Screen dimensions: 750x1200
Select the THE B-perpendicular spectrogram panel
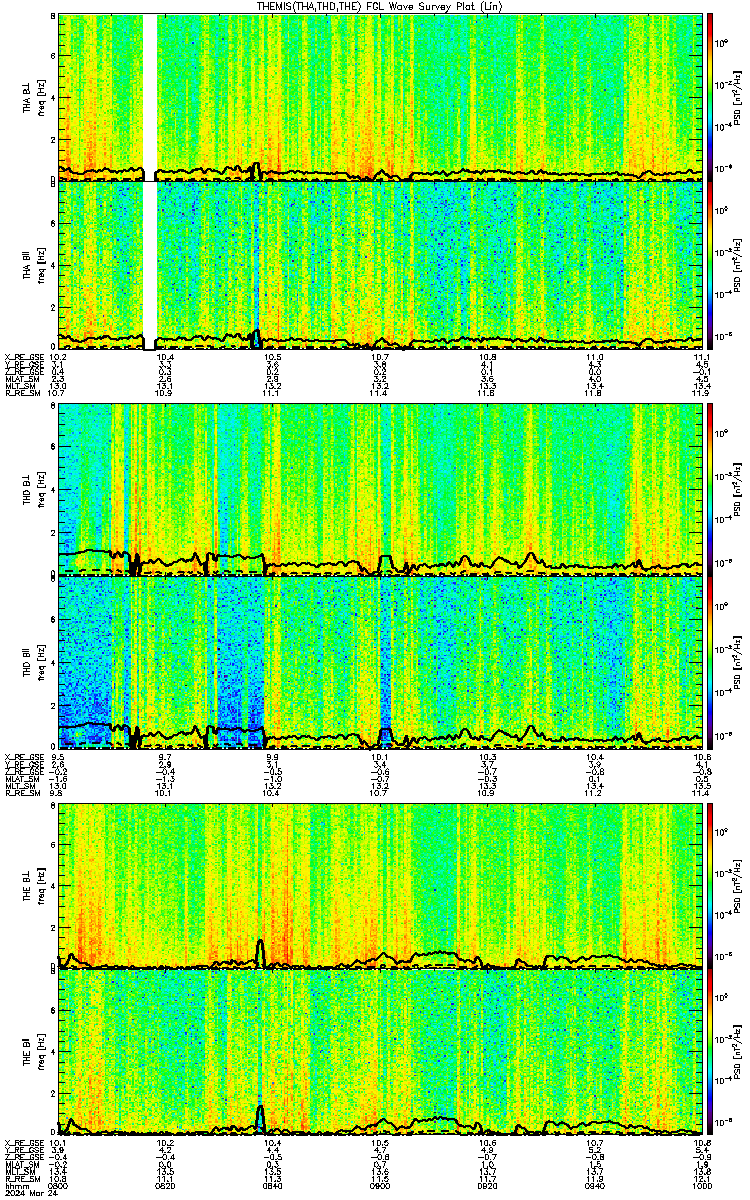[381, 886]
